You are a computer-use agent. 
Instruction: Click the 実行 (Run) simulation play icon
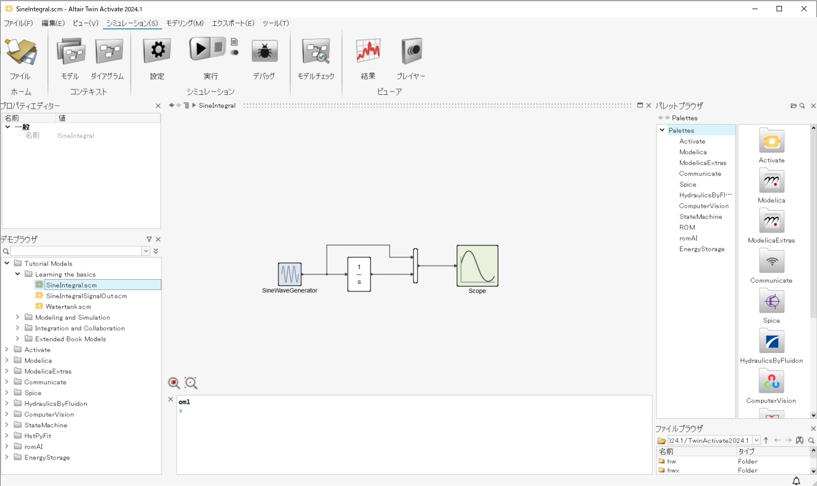pos(200,49)
